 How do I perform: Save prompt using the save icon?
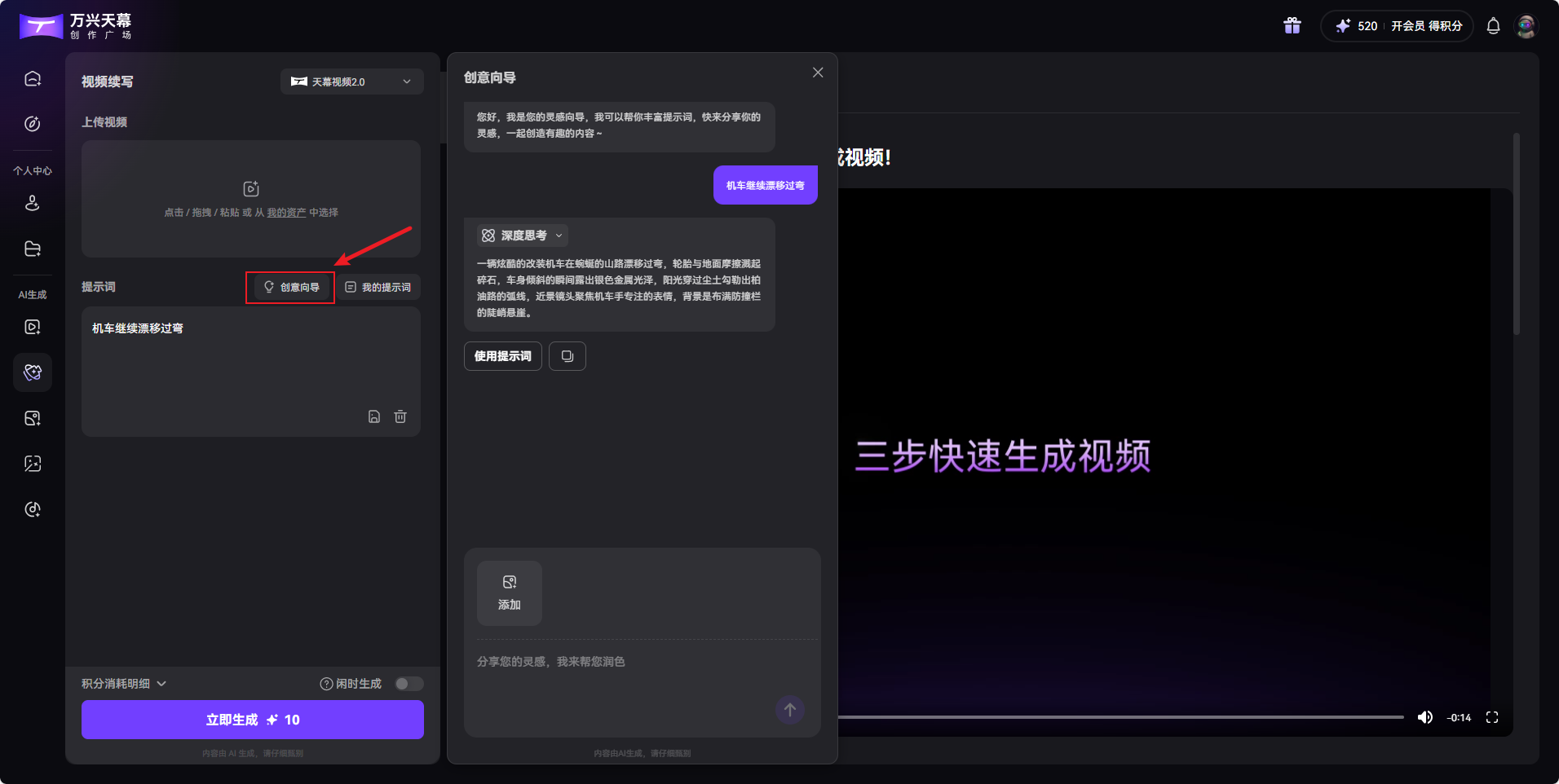tap(374, 416)
